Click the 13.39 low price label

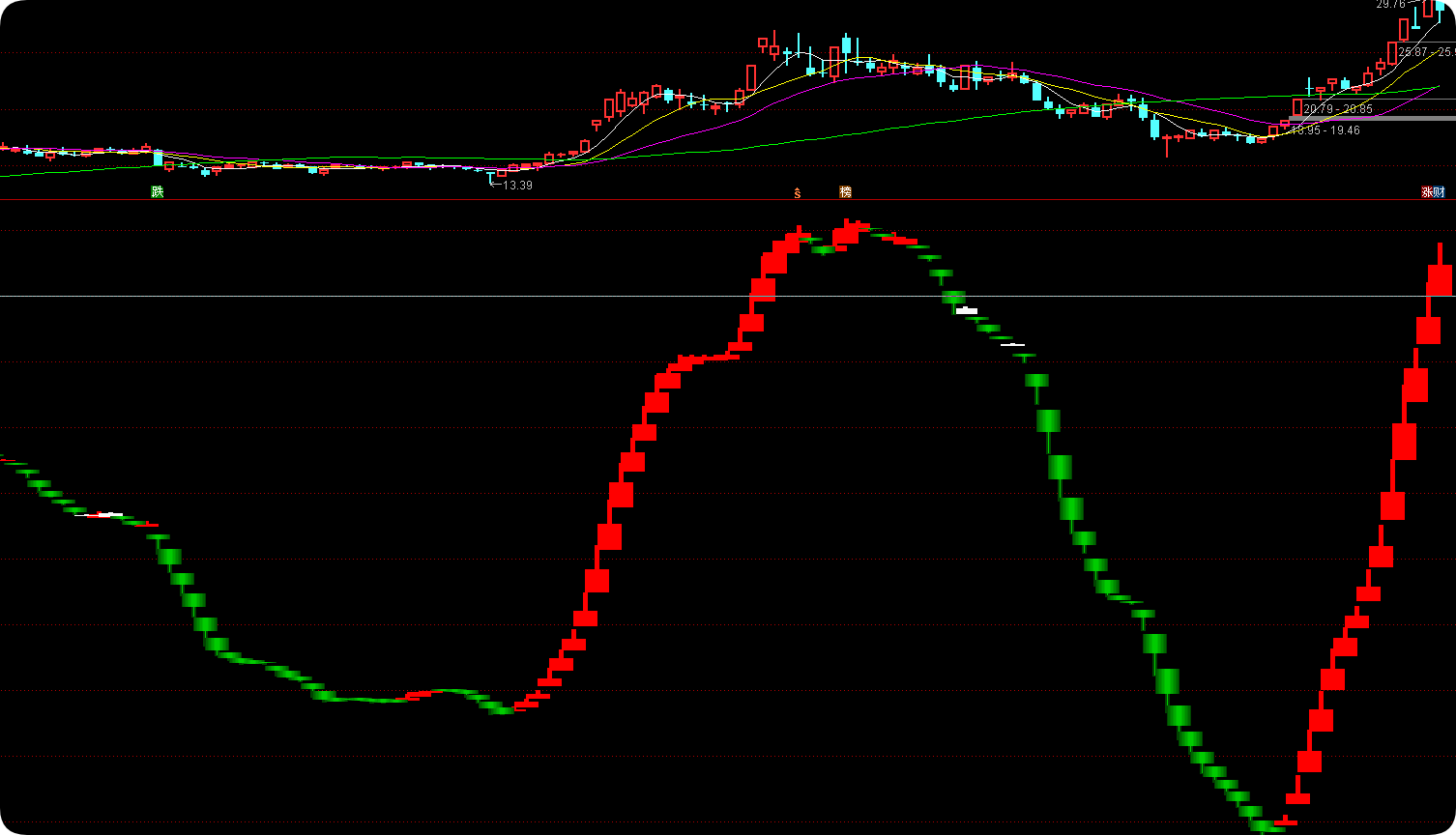(517, 185)
